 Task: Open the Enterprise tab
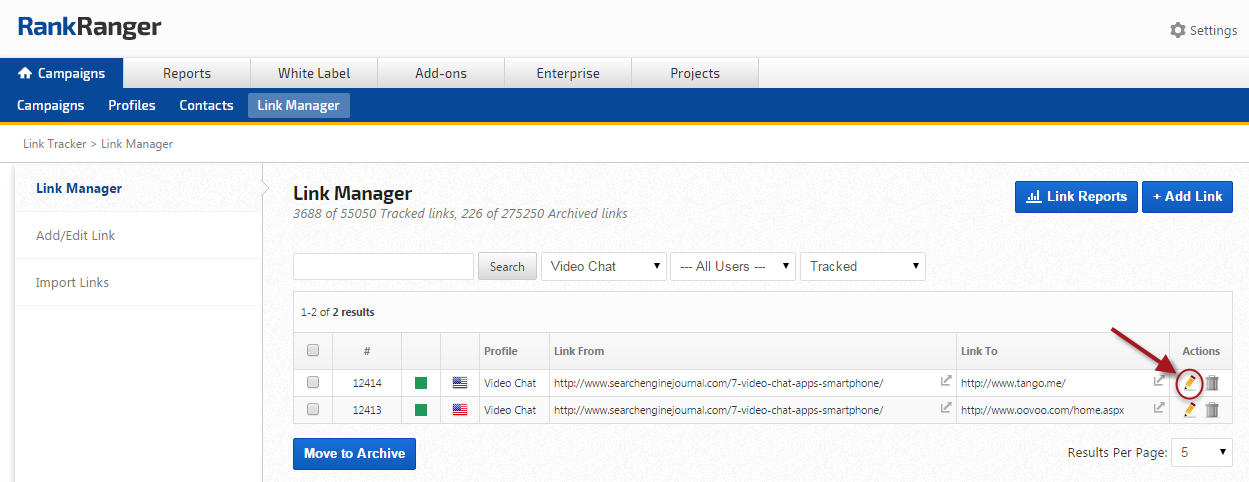click(x=568, y=73)
